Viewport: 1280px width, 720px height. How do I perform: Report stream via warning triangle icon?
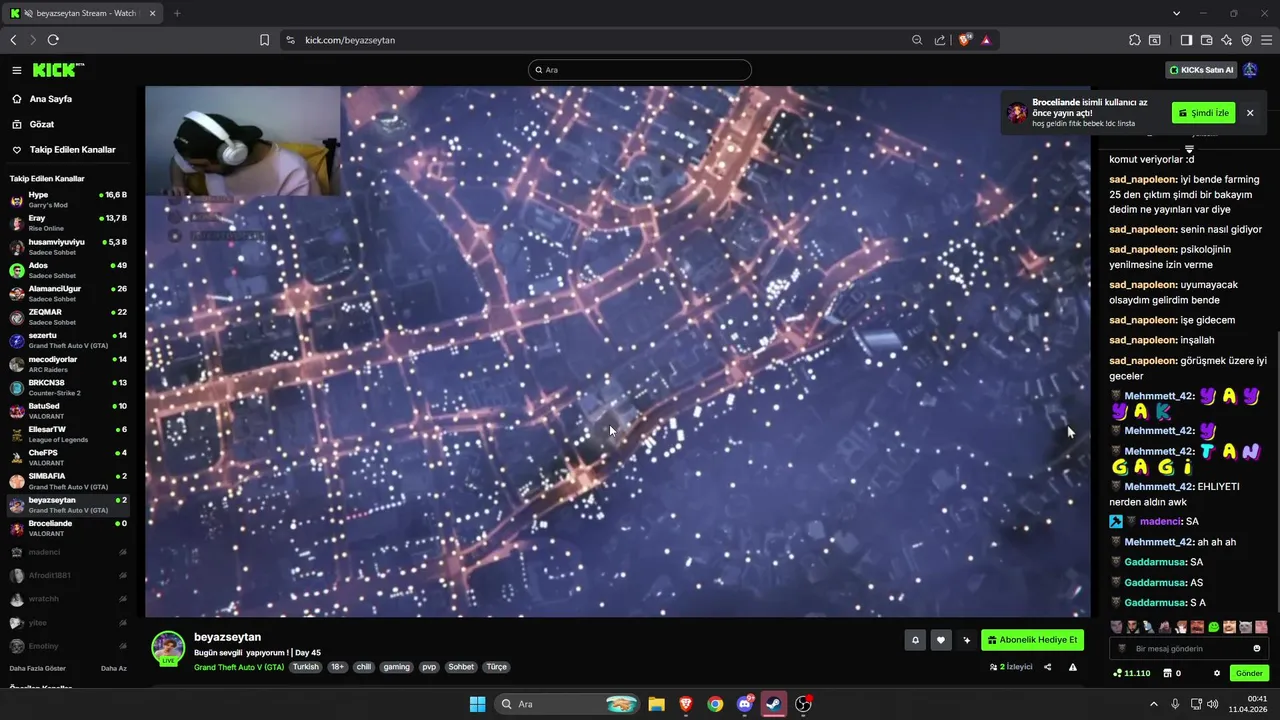point(1073,667)
